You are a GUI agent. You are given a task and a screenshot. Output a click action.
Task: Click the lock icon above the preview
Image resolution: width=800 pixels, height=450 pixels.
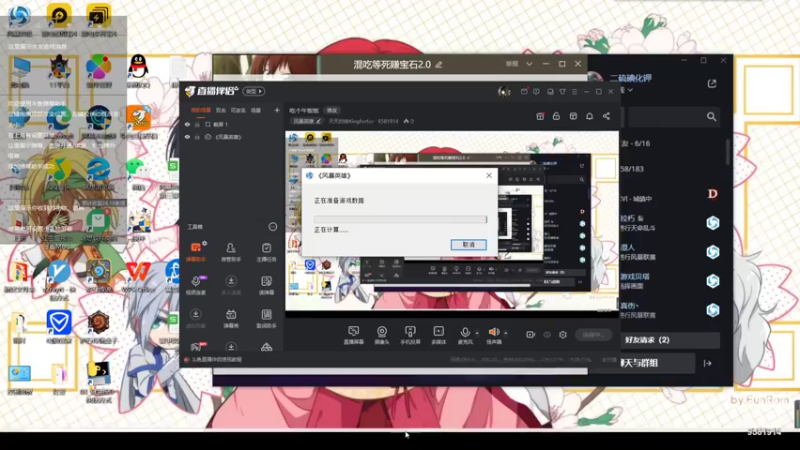[x=556, y=116]
